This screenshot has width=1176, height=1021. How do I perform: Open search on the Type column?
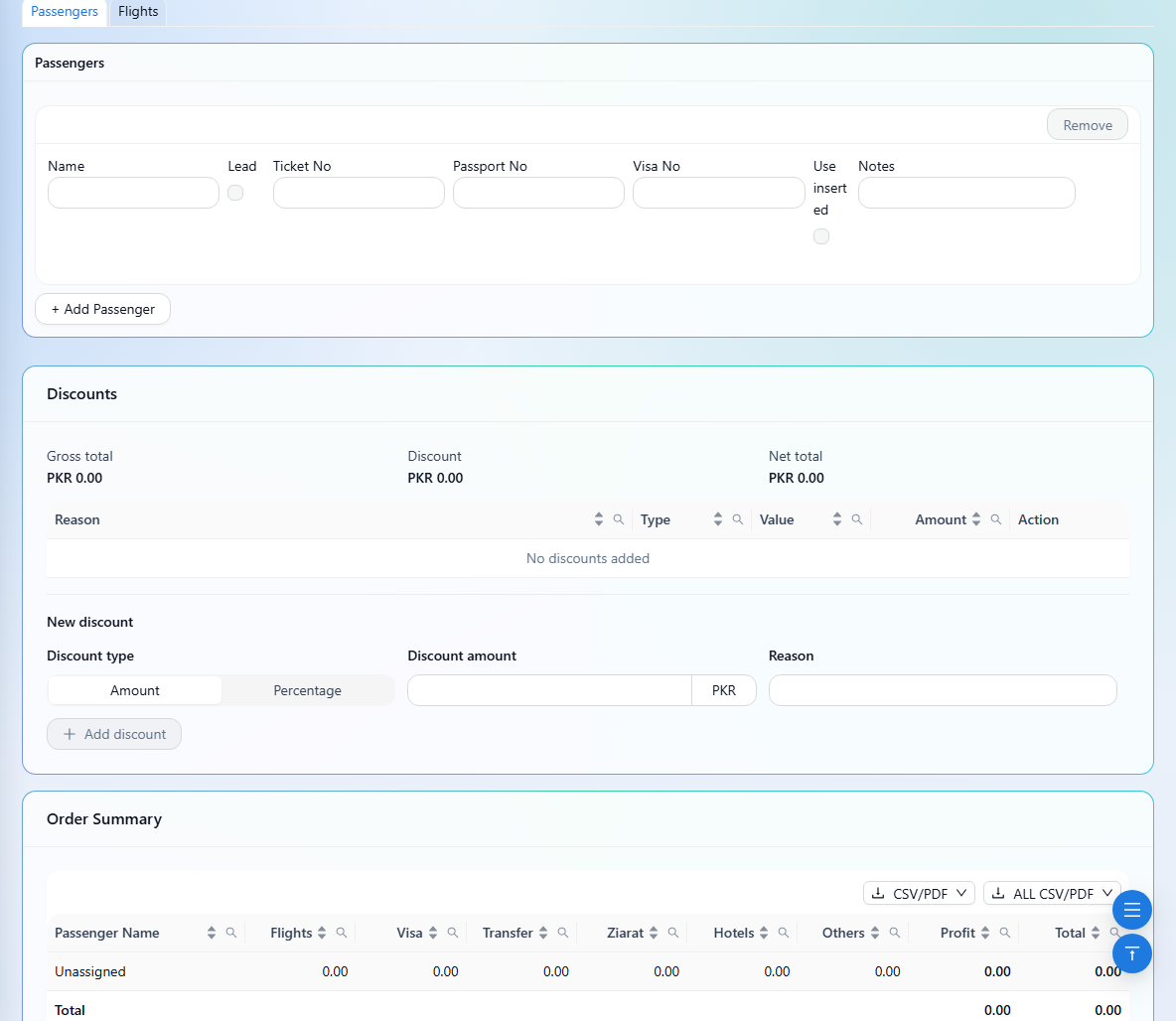(737, 519)
